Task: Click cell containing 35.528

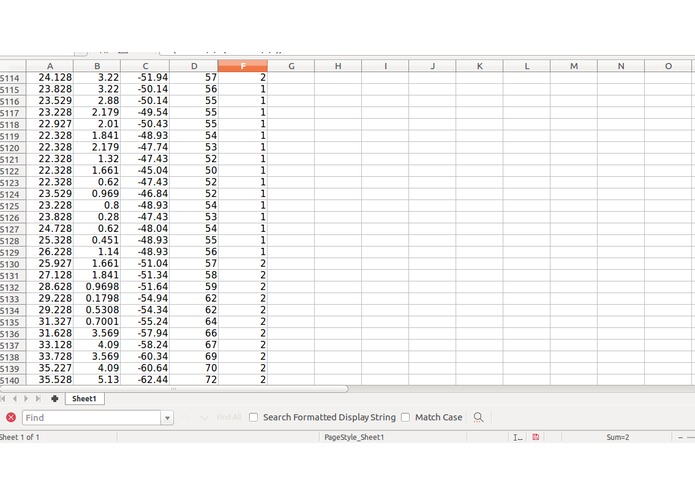Action: click(x=50, y=380)
